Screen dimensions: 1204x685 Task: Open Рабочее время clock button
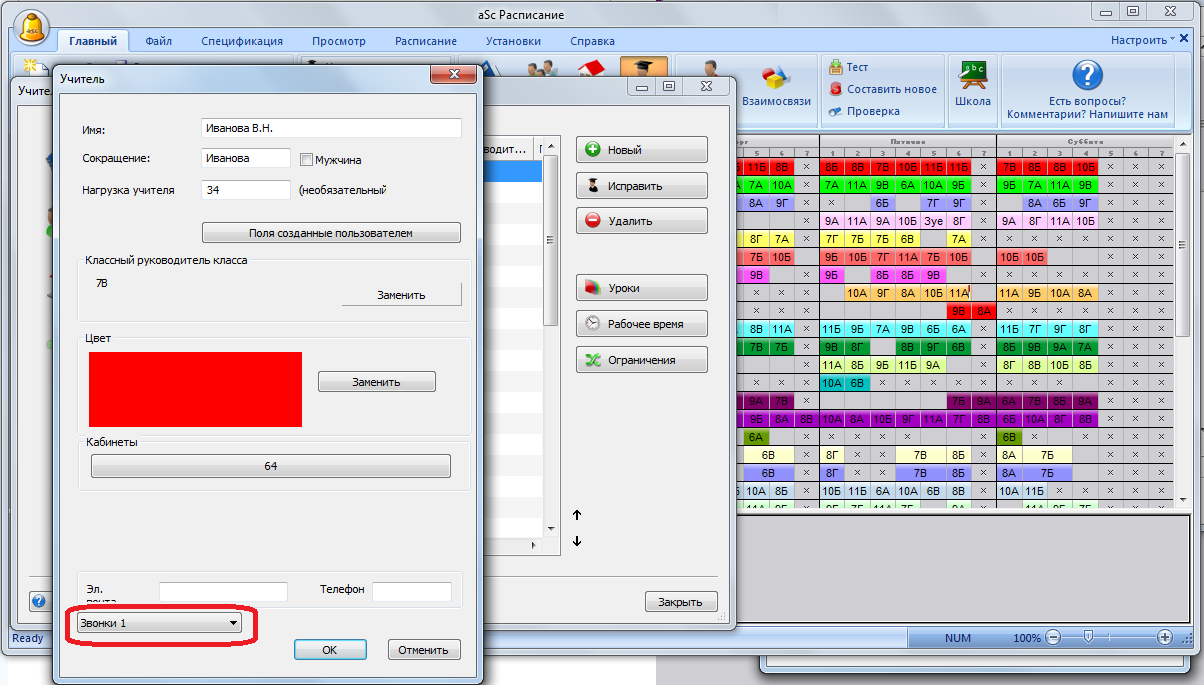[641, 324]
